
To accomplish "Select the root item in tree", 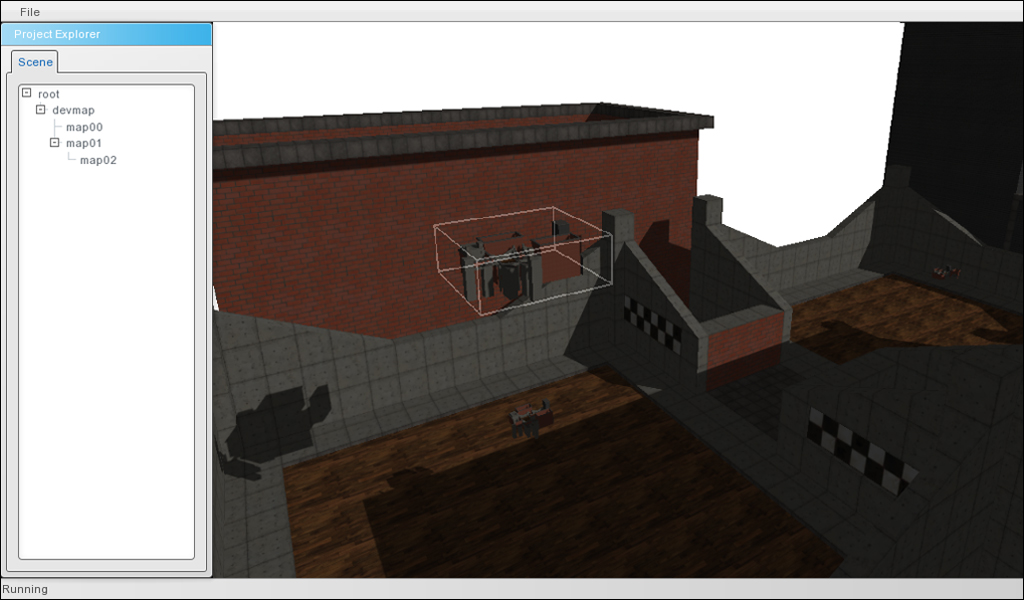I will click(48, 94).
